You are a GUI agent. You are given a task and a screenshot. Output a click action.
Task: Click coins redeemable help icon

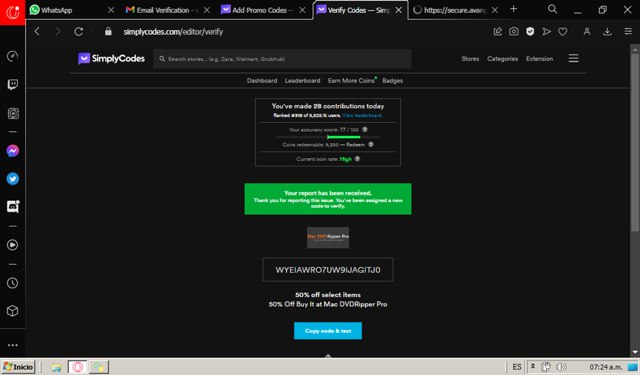(371, 144)
